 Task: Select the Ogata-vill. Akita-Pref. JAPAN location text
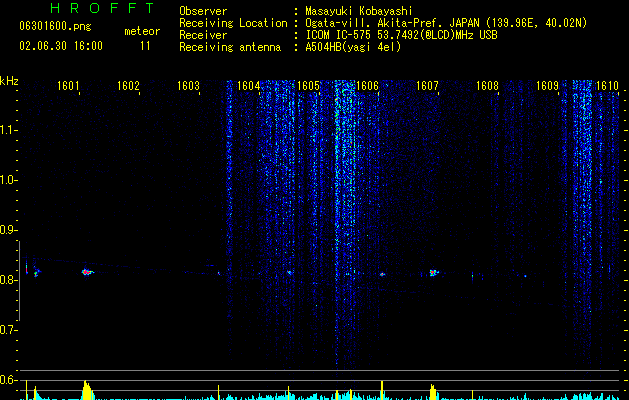click(446, 23)
